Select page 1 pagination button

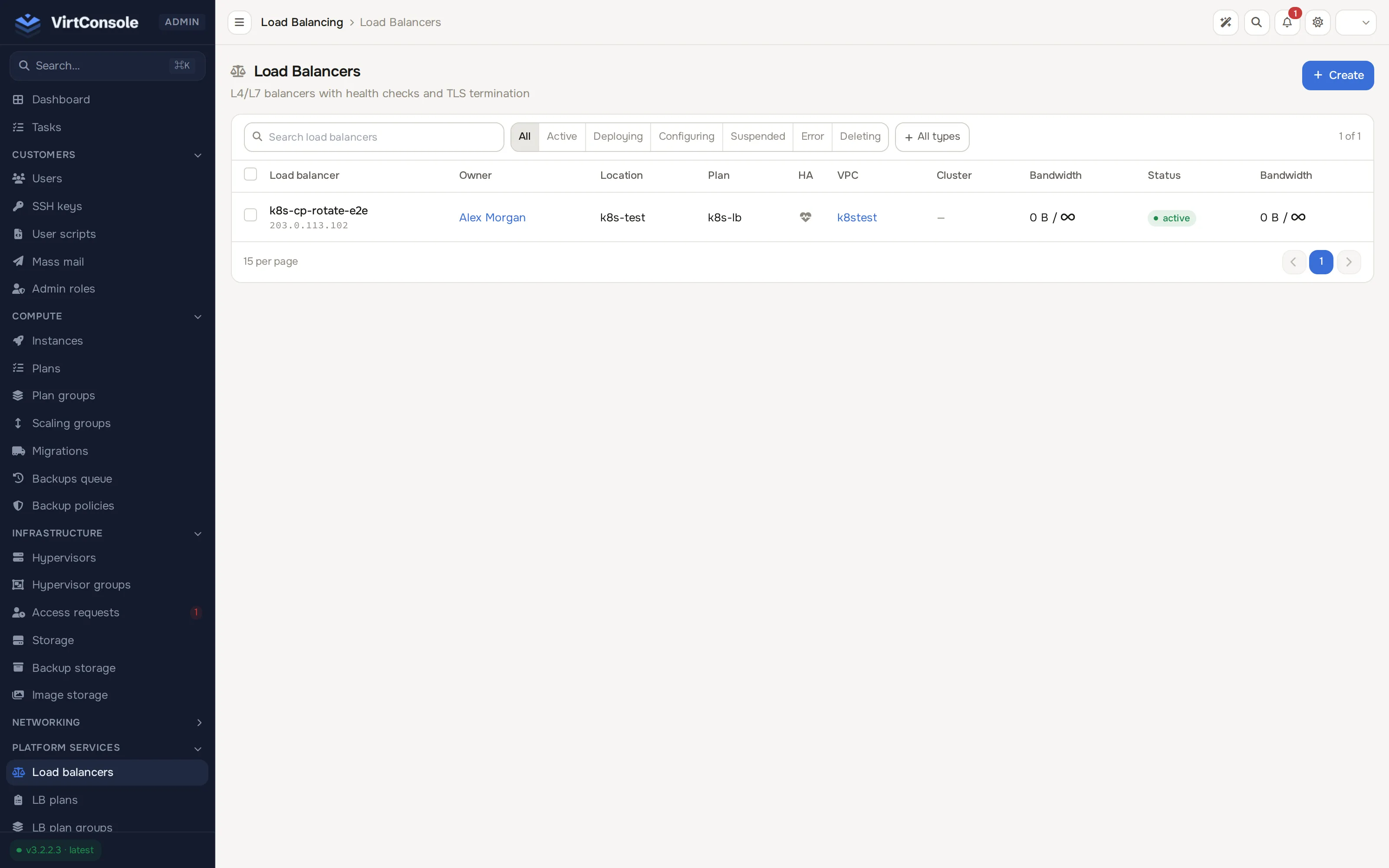click(x=1321, y=262)
